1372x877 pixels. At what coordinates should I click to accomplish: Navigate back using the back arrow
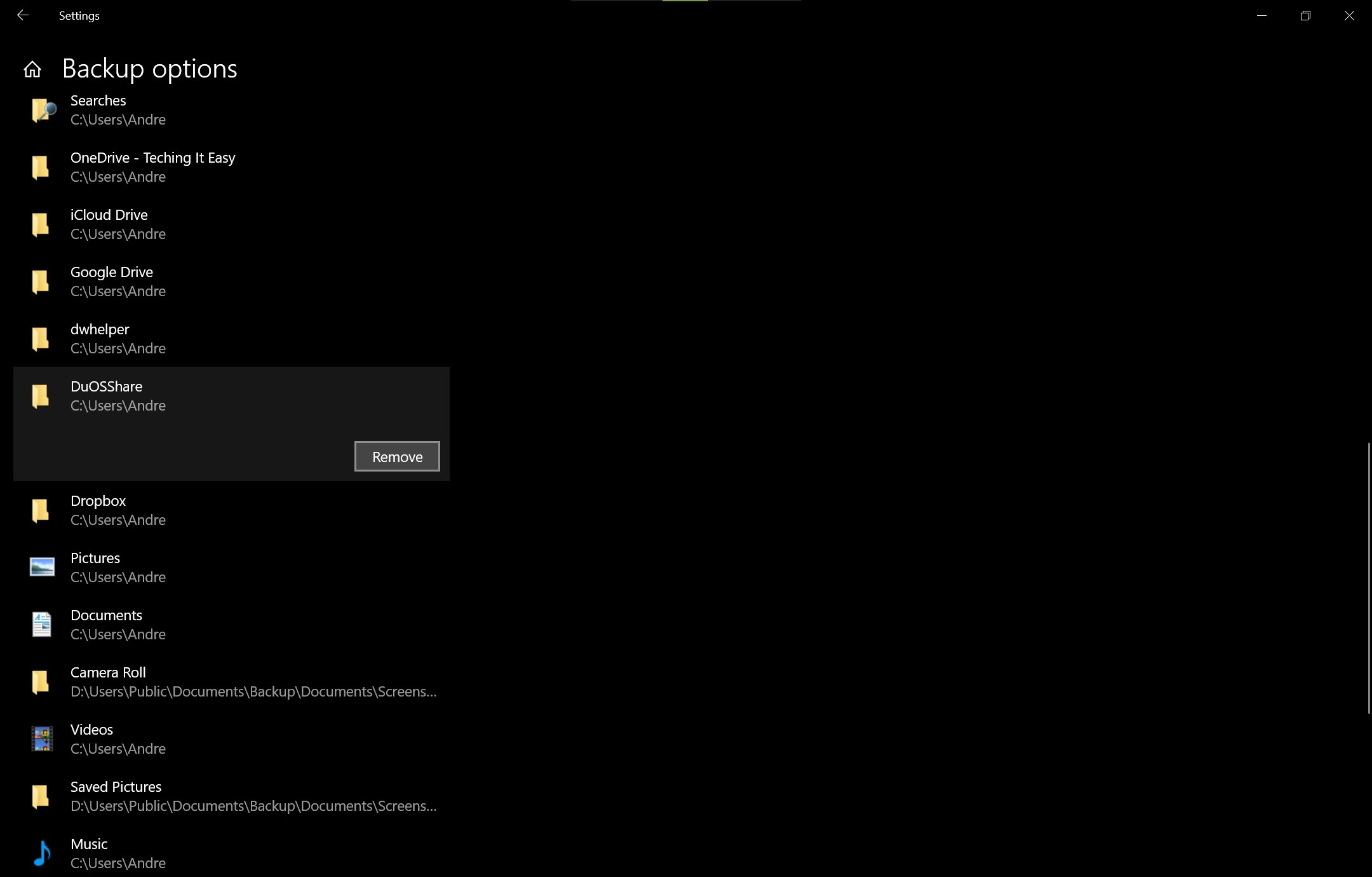[x=22, y=15]
